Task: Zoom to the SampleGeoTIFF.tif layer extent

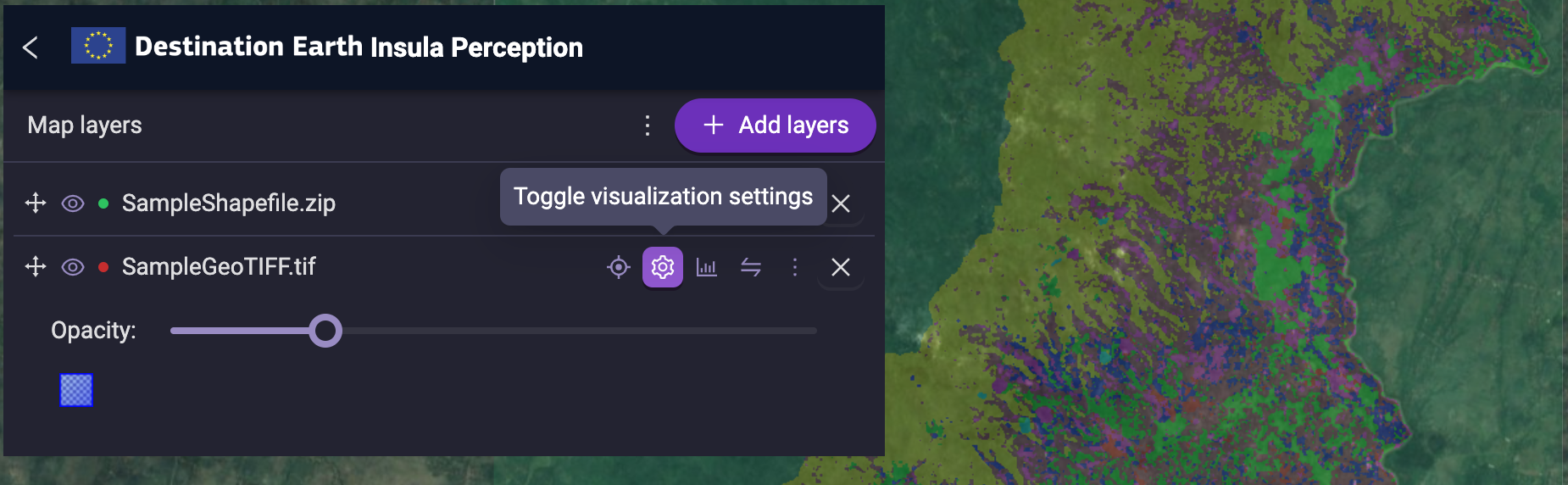Action: click(619, 267)
